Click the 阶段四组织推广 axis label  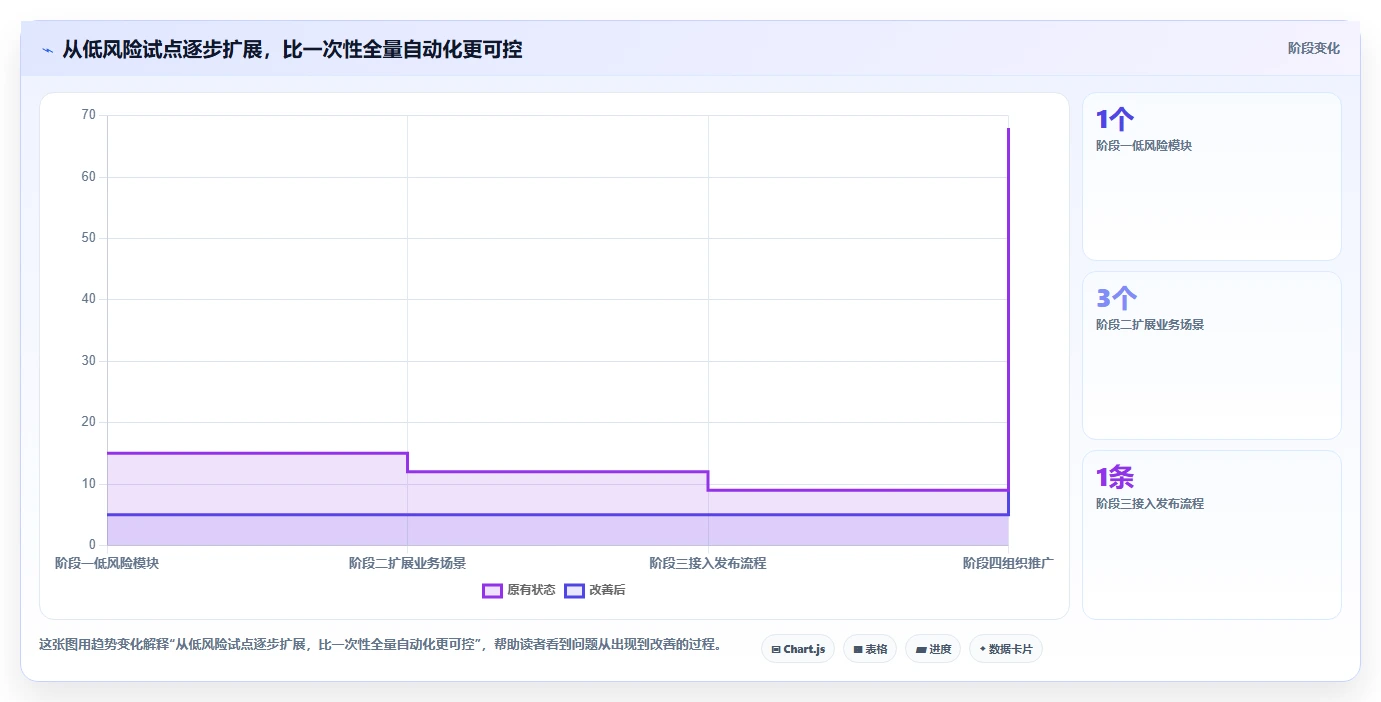[x=1008, y=563]
